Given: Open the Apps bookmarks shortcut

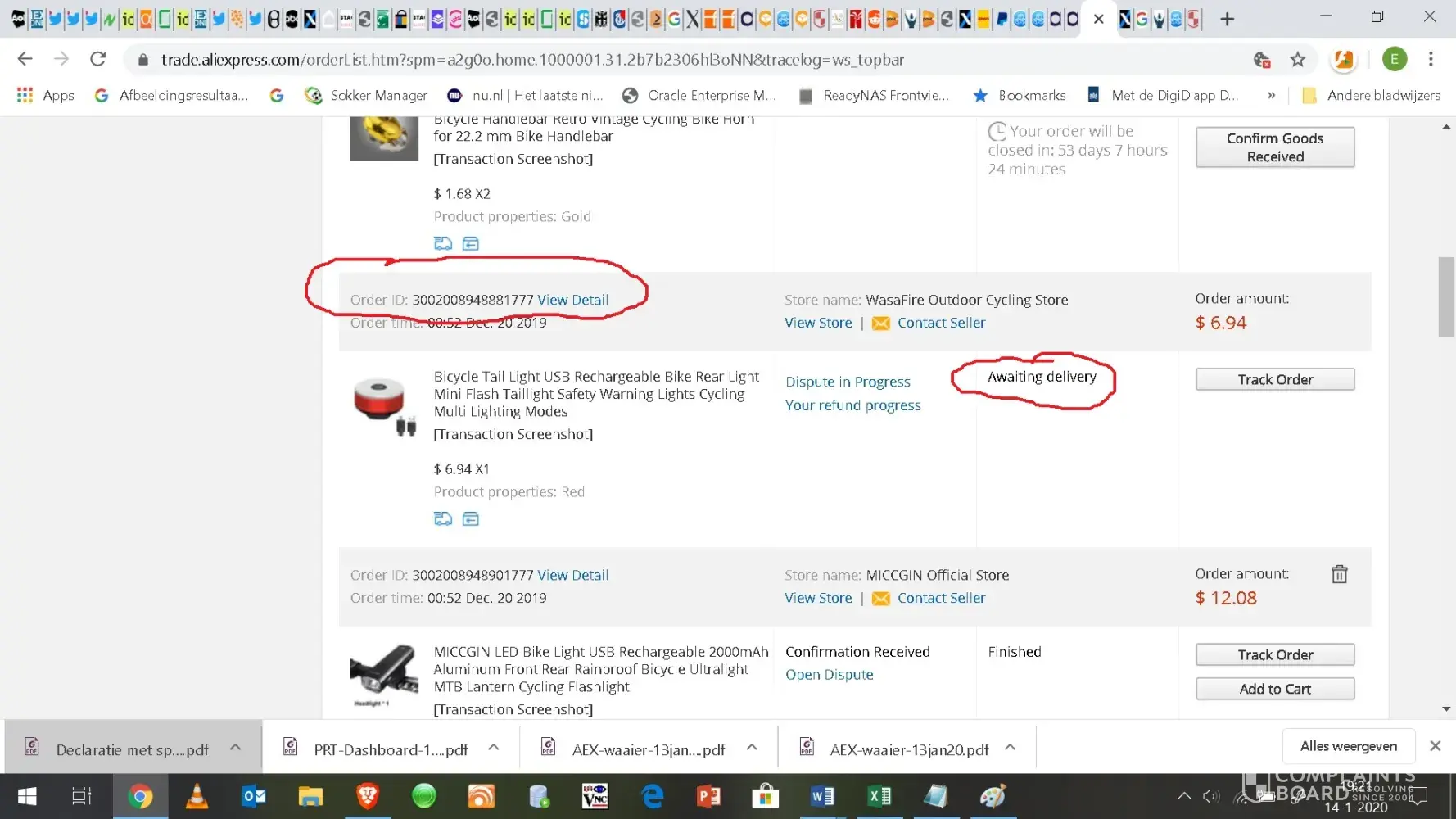Looking at the screenshot, I should pos(46,96).
